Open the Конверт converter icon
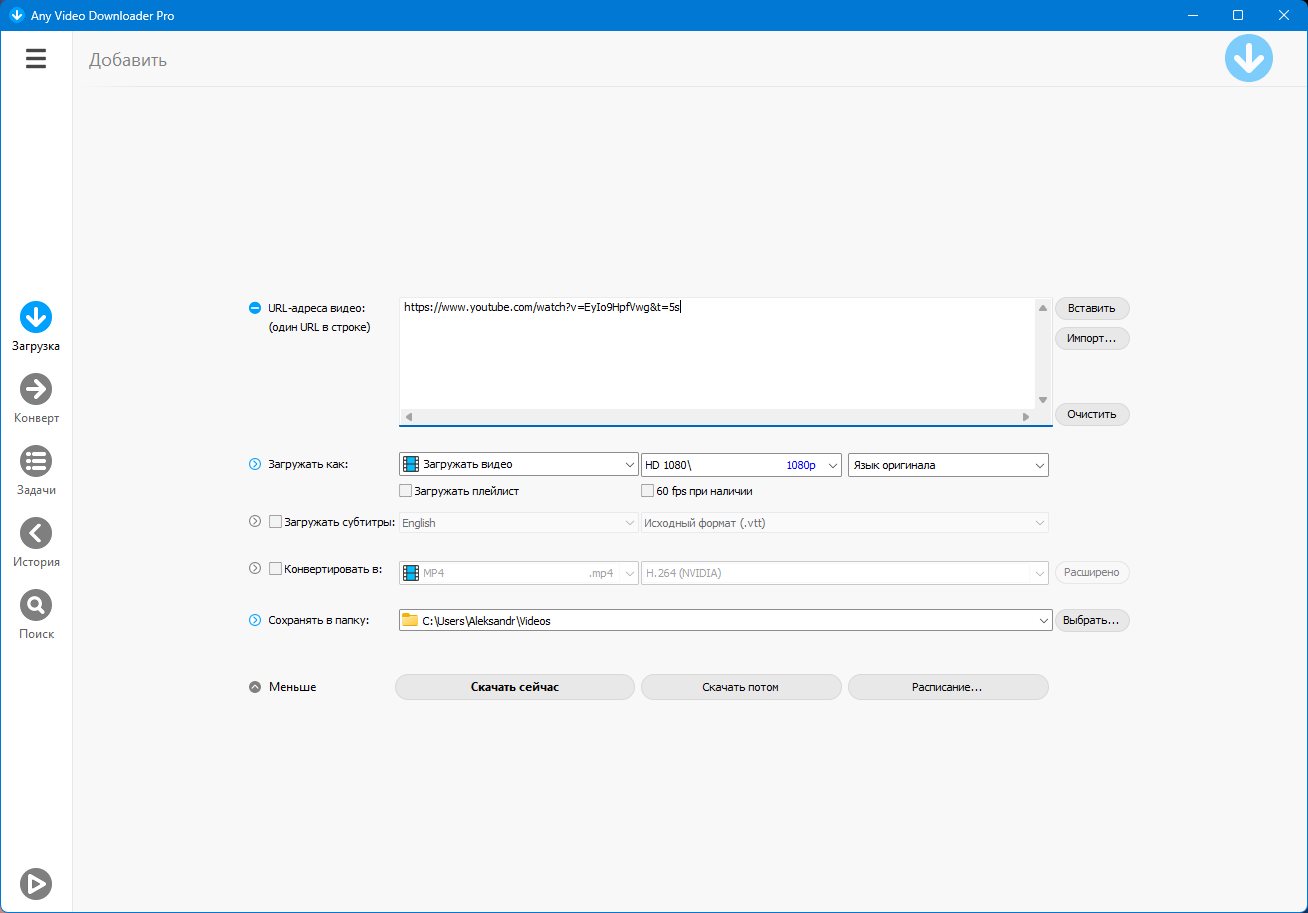1308x913 pixels. pos(36,390)
